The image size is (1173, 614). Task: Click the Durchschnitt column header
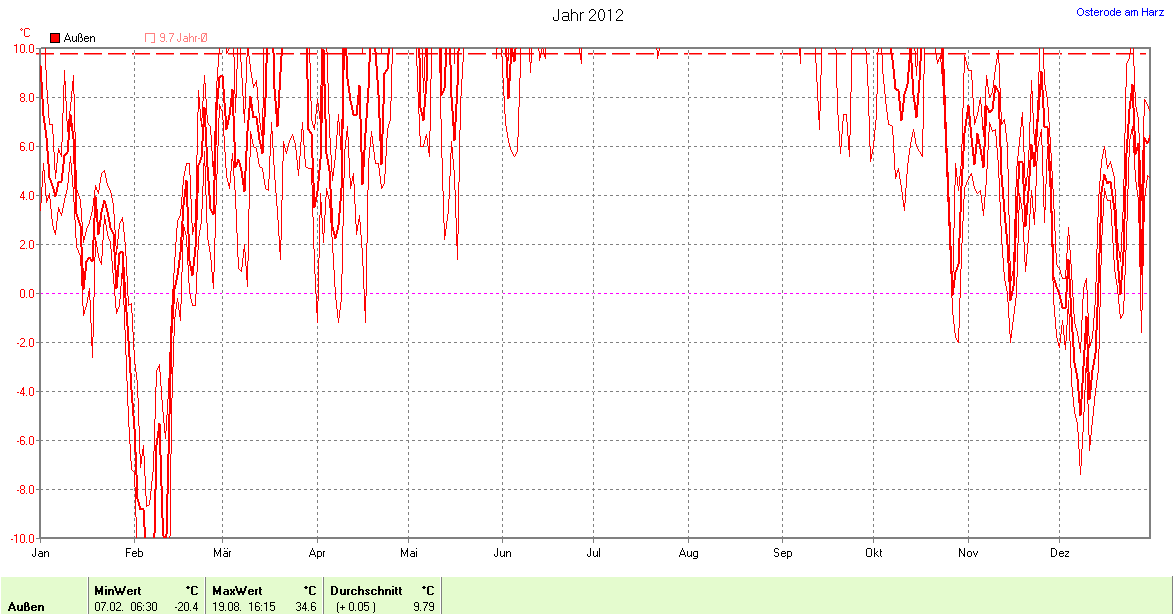click(x=366, y=591)
